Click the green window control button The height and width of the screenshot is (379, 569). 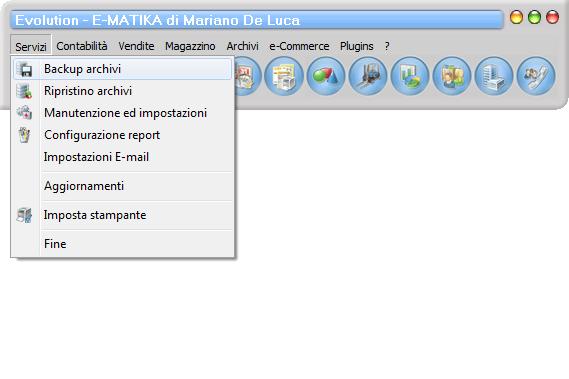point(534,17)
